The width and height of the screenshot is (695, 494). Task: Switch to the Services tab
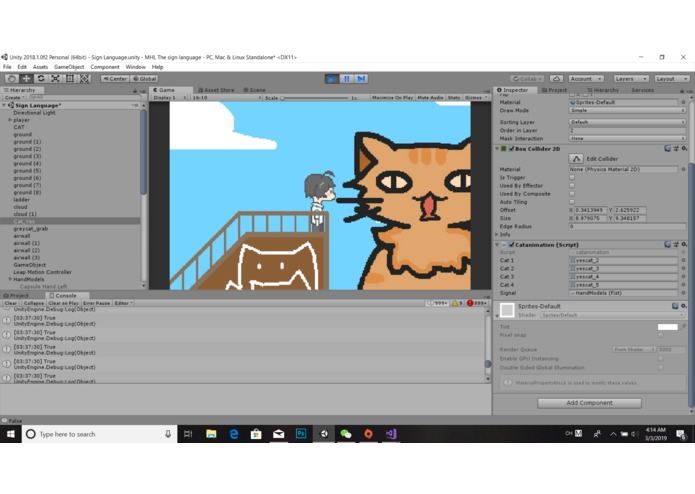[x=643, y=90]
